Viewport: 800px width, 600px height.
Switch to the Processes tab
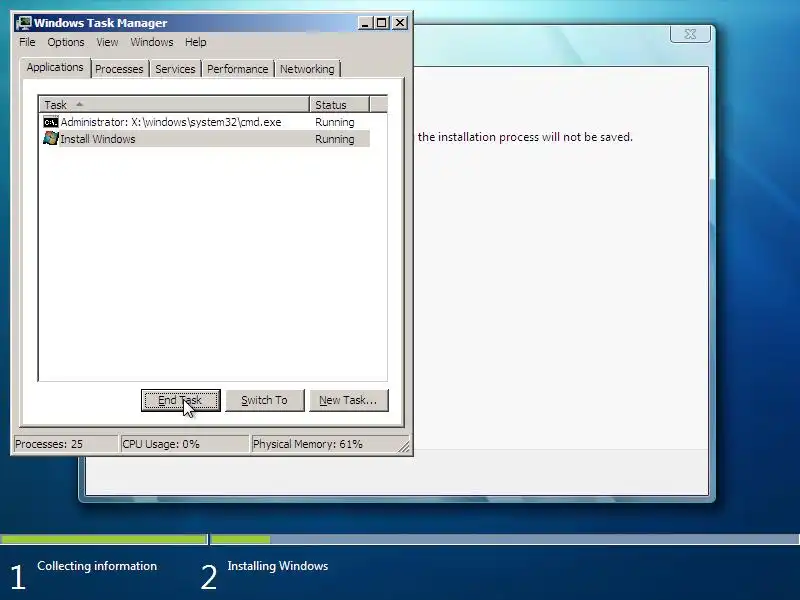119,69
